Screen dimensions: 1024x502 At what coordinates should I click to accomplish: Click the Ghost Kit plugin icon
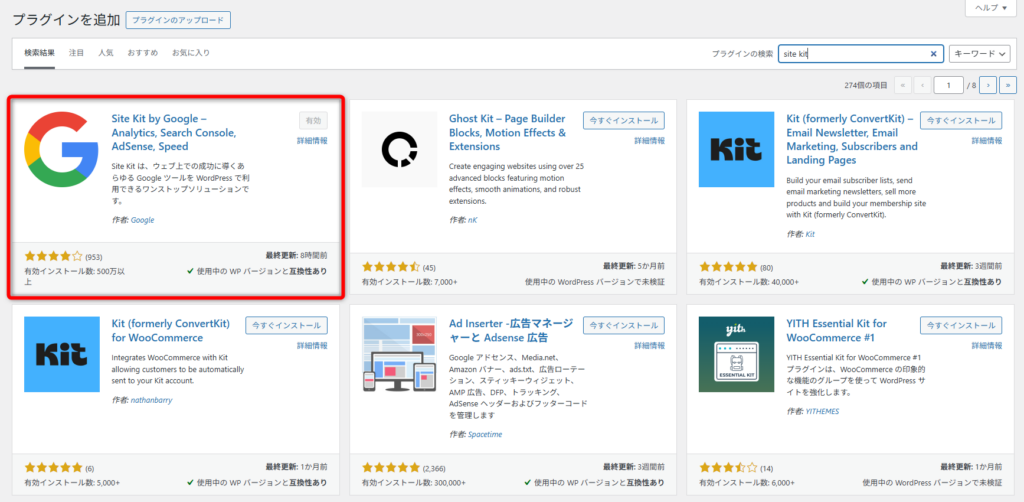(x=400, y=149)
